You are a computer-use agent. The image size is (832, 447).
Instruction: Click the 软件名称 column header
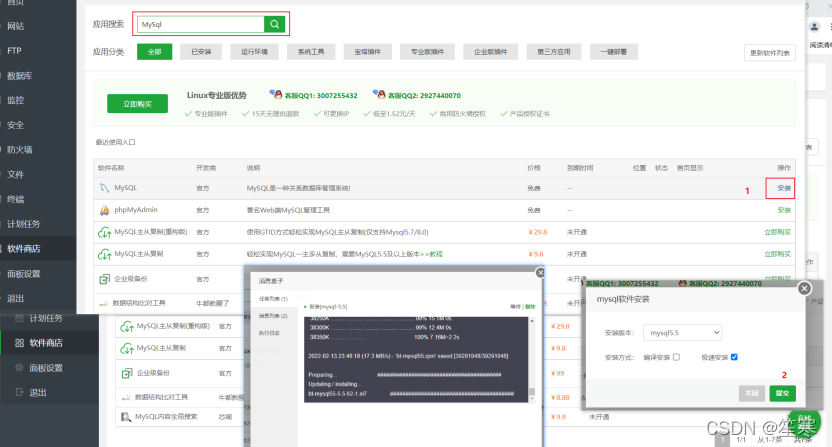tap(111, 168)
